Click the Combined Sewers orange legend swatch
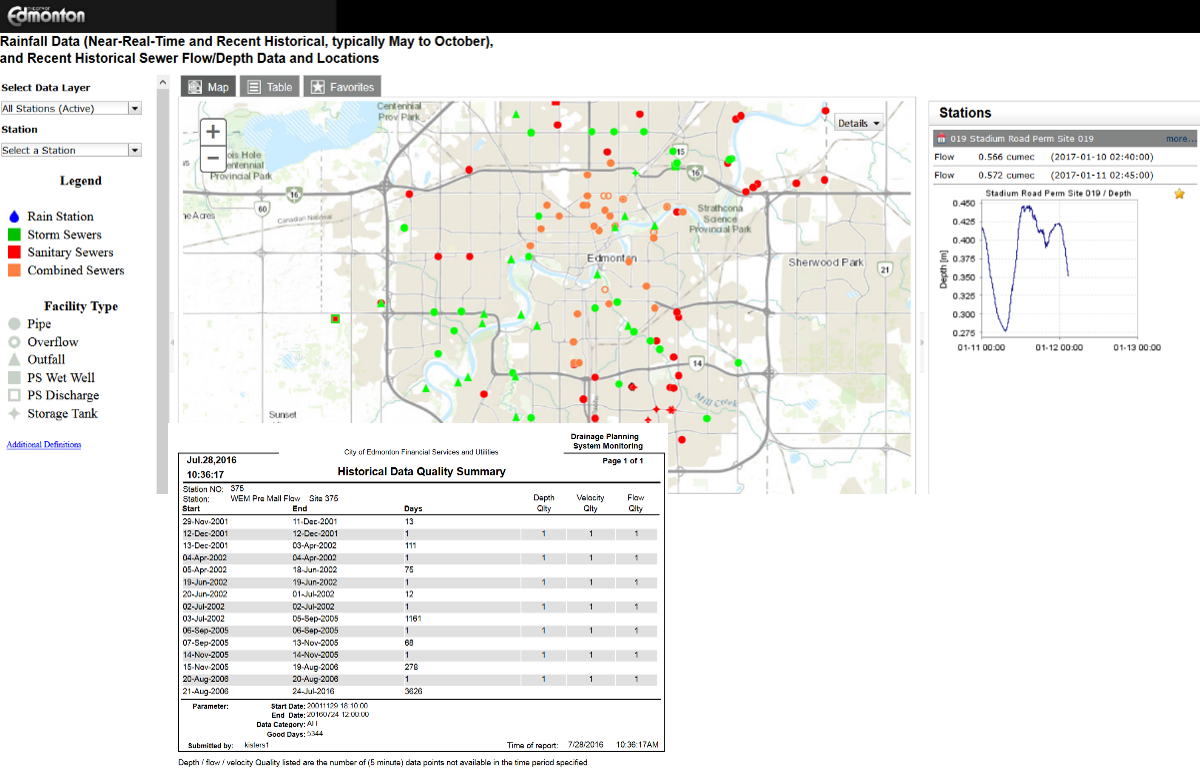 click(13, 270)
